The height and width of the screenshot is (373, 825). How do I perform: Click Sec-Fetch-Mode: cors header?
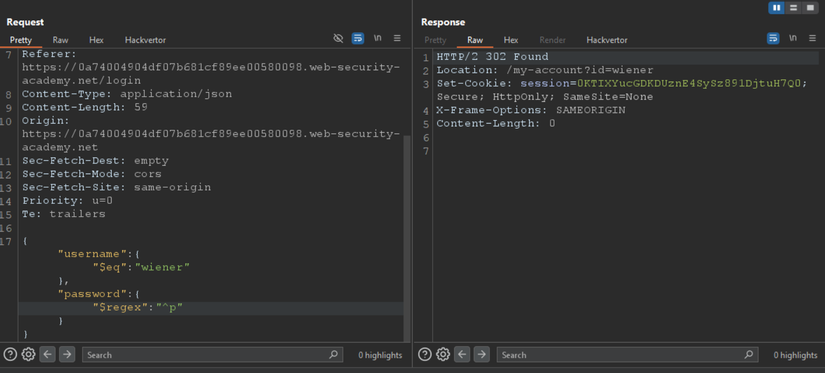pyautogui.click(x=92, y=174)
